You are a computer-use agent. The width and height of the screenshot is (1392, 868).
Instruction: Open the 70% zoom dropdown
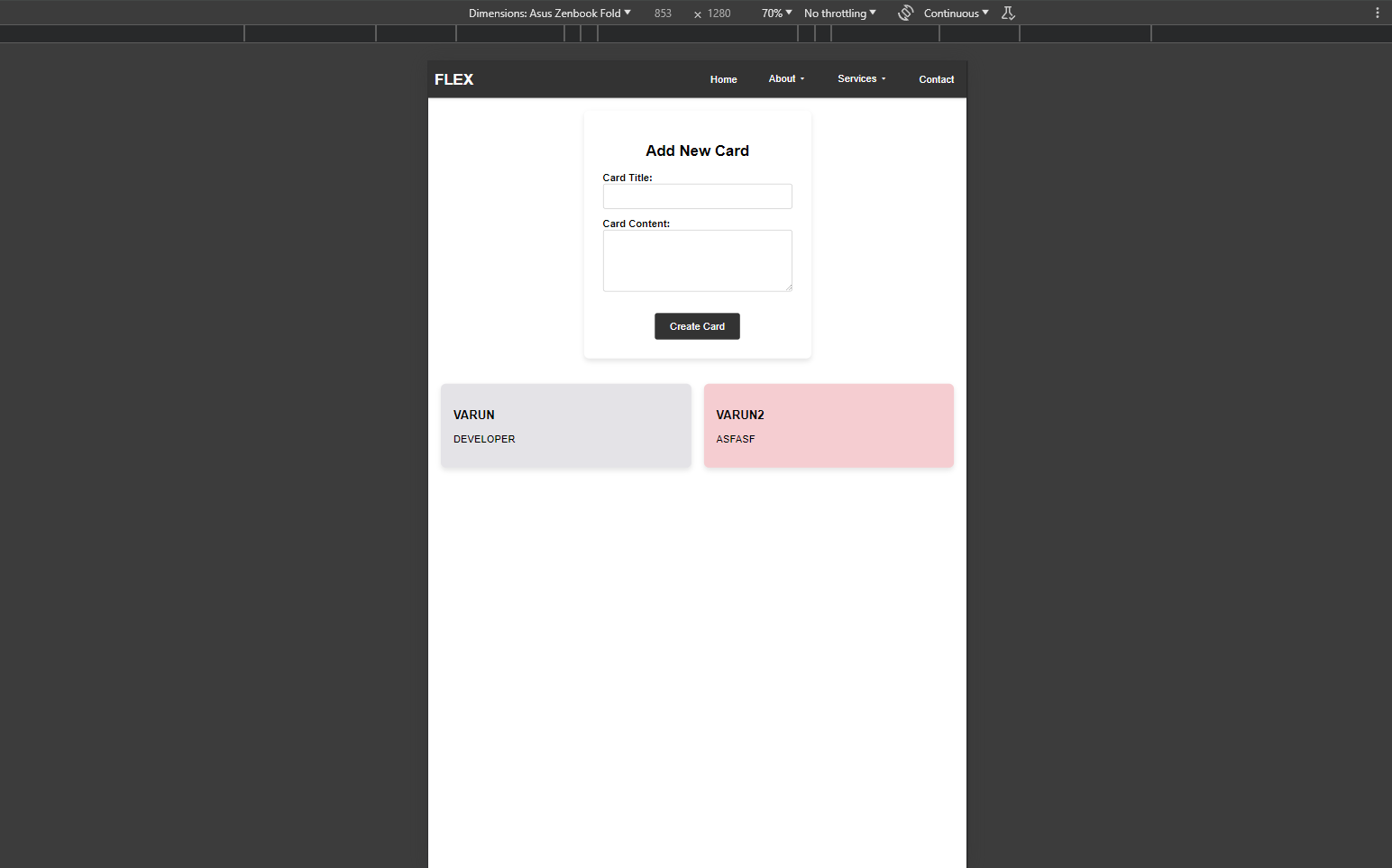point(776,13)
